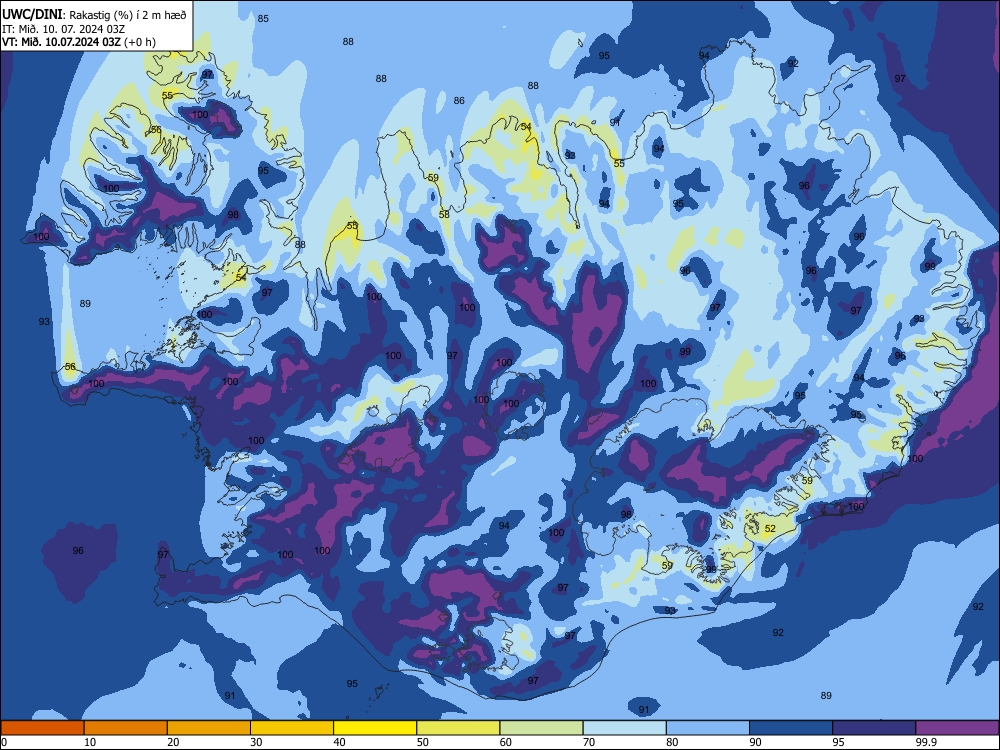This screenshot has height=750, width=1000.
Task: Select the orange 10–20 legend color band
Action: 126,728
